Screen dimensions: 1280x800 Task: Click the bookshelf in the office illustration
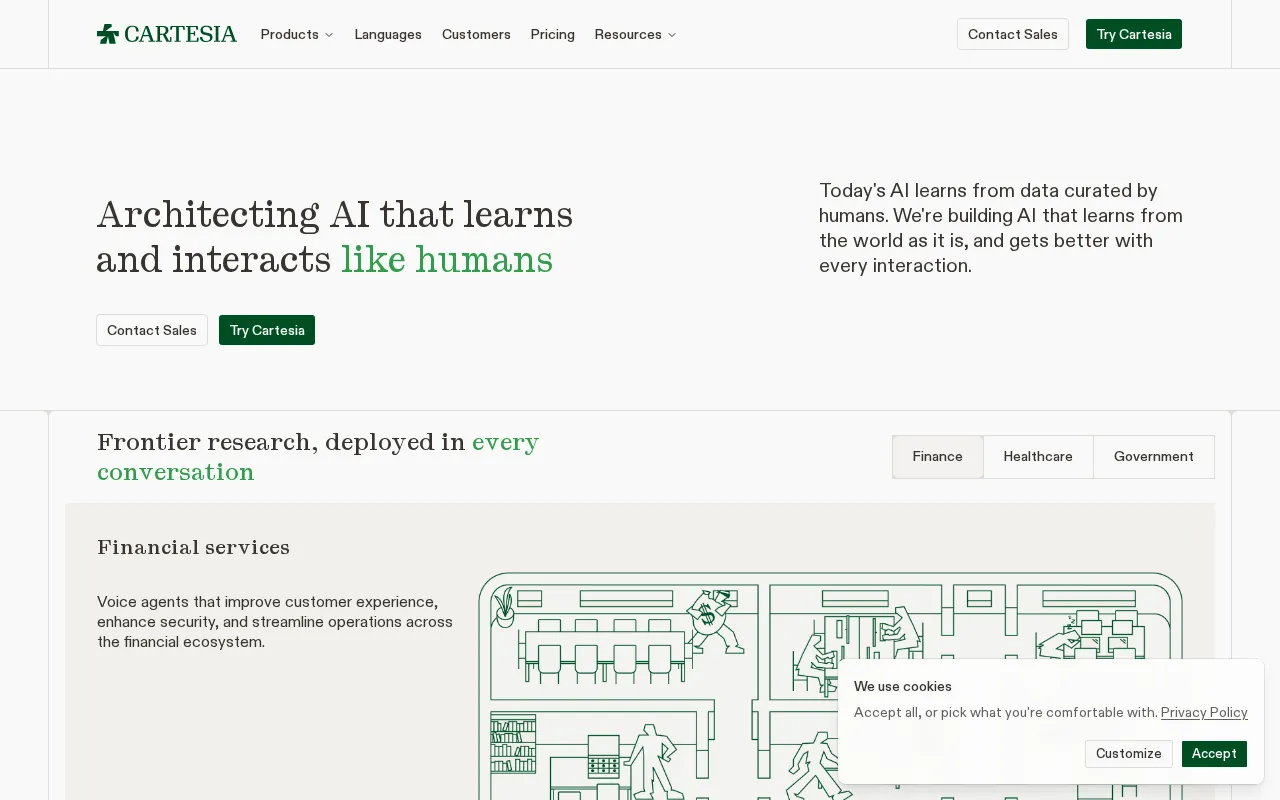[x=513, y=744]
